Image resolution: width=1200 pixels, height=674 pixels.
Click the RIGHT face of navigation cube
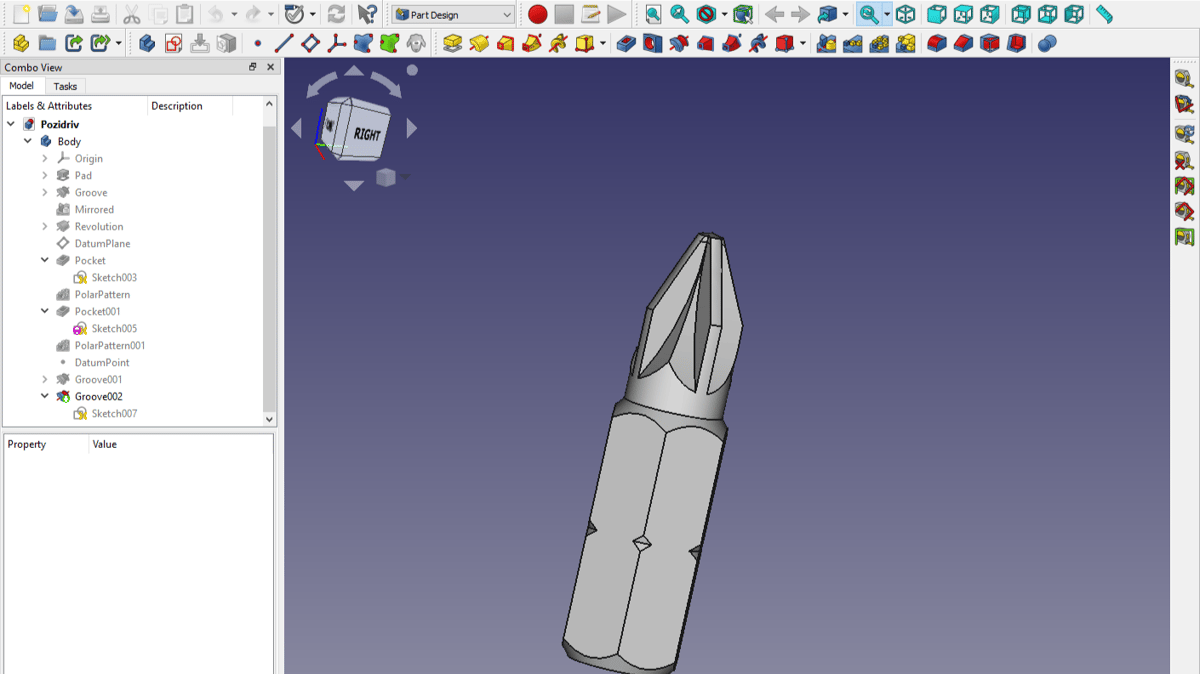point(366,133)
